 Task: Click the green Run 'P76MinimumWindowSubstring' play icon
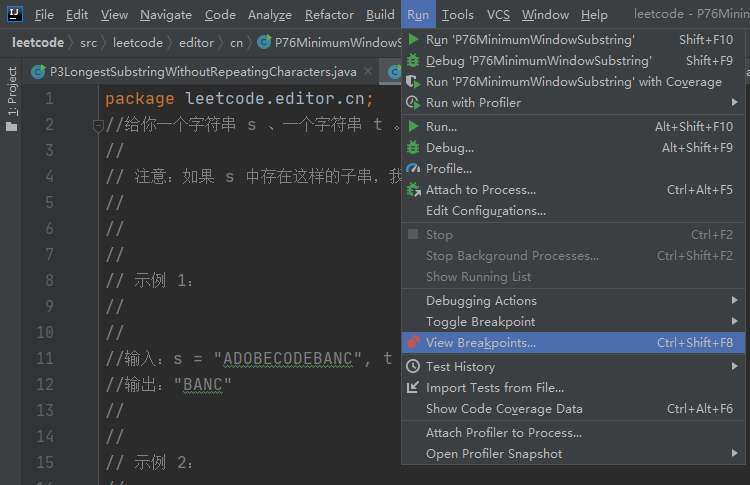click(413, 40)
